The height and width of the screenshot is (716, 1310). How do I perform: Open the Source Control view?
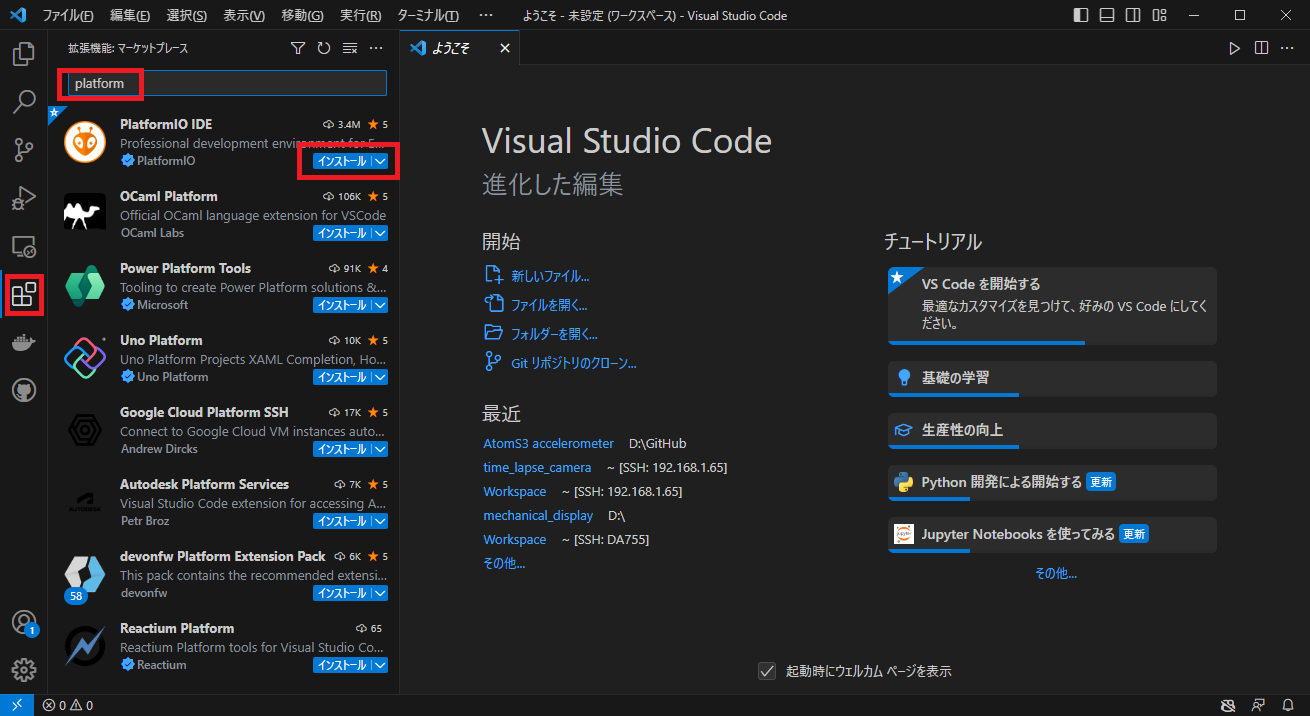point(24,150)
